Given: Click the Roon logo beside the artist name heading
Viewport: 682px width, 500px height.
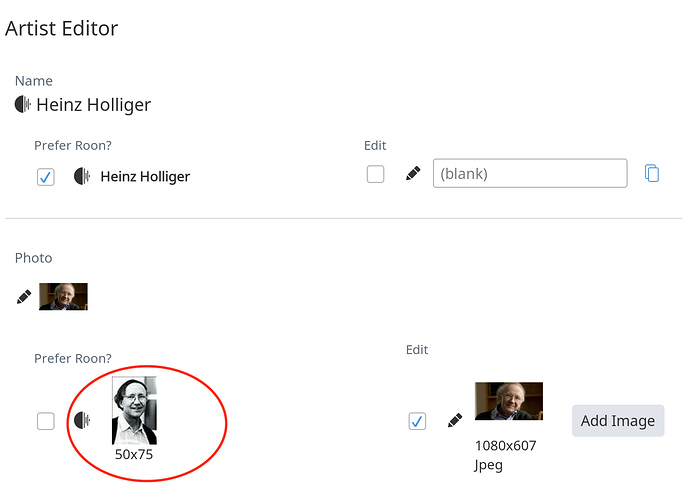Looking at the screenshot, I should [23, 104].
